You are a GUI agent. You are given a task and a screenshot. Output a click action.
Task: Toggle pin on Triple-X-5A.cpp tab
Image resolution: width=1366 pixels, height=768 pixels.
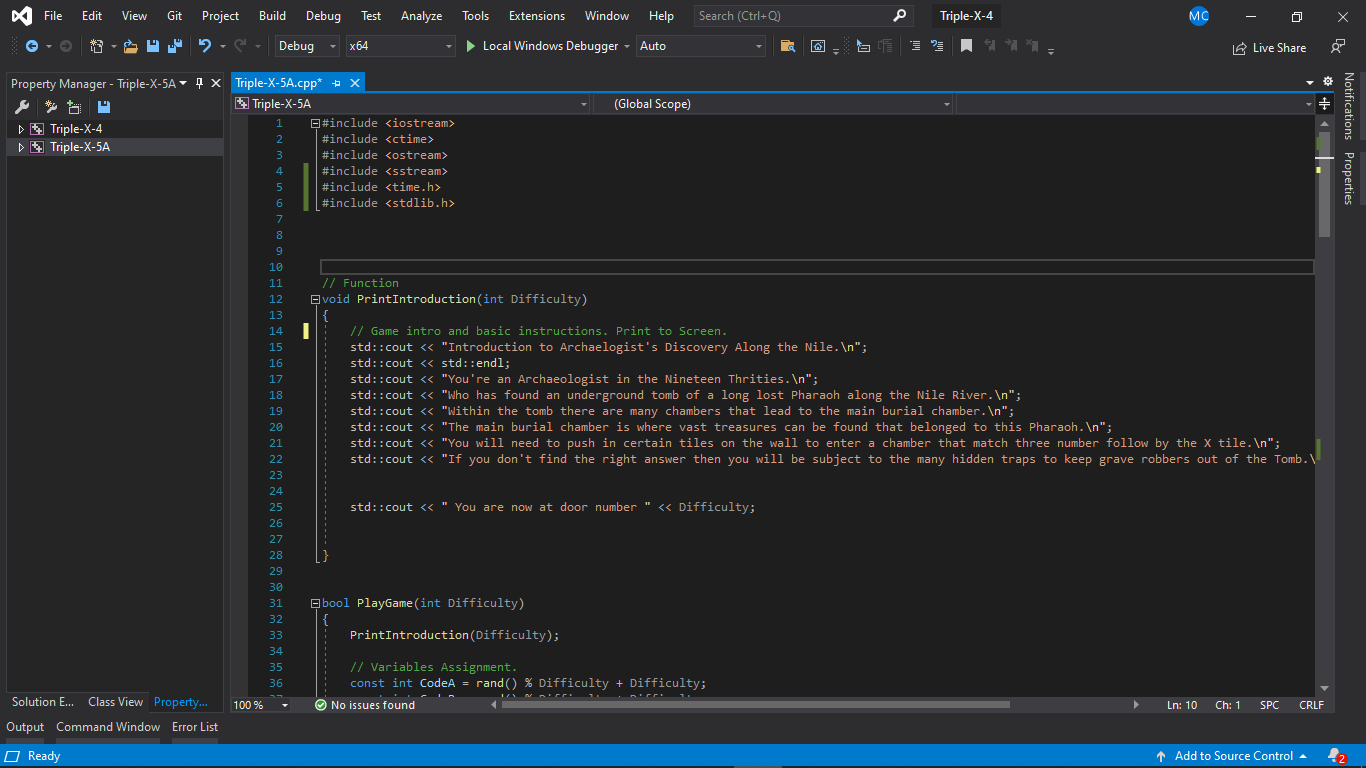(x=337, y=83)
